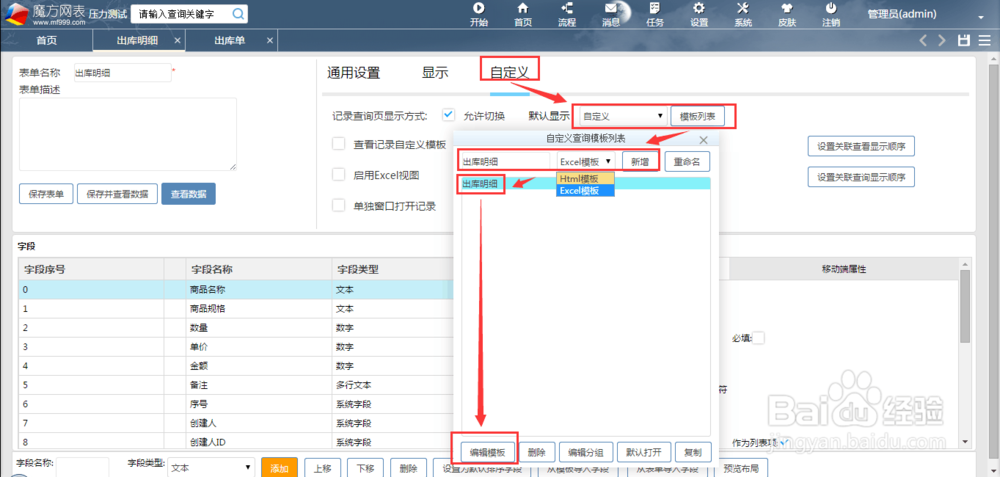Click the 重命名 button

[x=687, y=161]
